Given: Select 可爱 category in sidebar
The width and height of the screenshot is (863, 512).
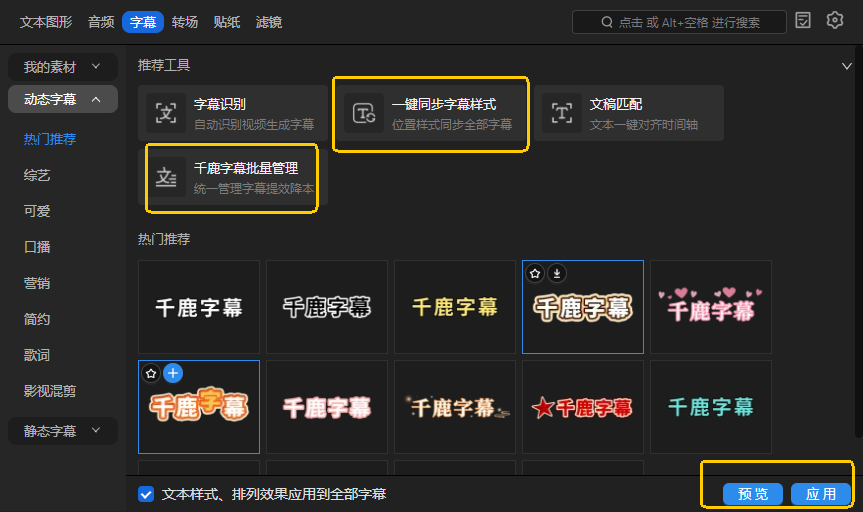Looking at the screenshot, I should (37, 211).
